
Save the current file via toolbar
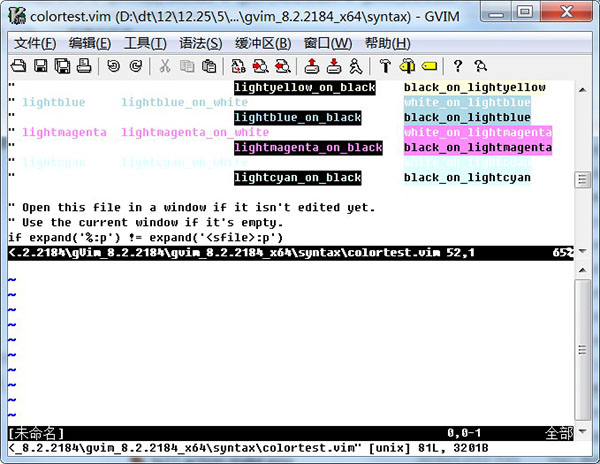click(x=41, y=66)
